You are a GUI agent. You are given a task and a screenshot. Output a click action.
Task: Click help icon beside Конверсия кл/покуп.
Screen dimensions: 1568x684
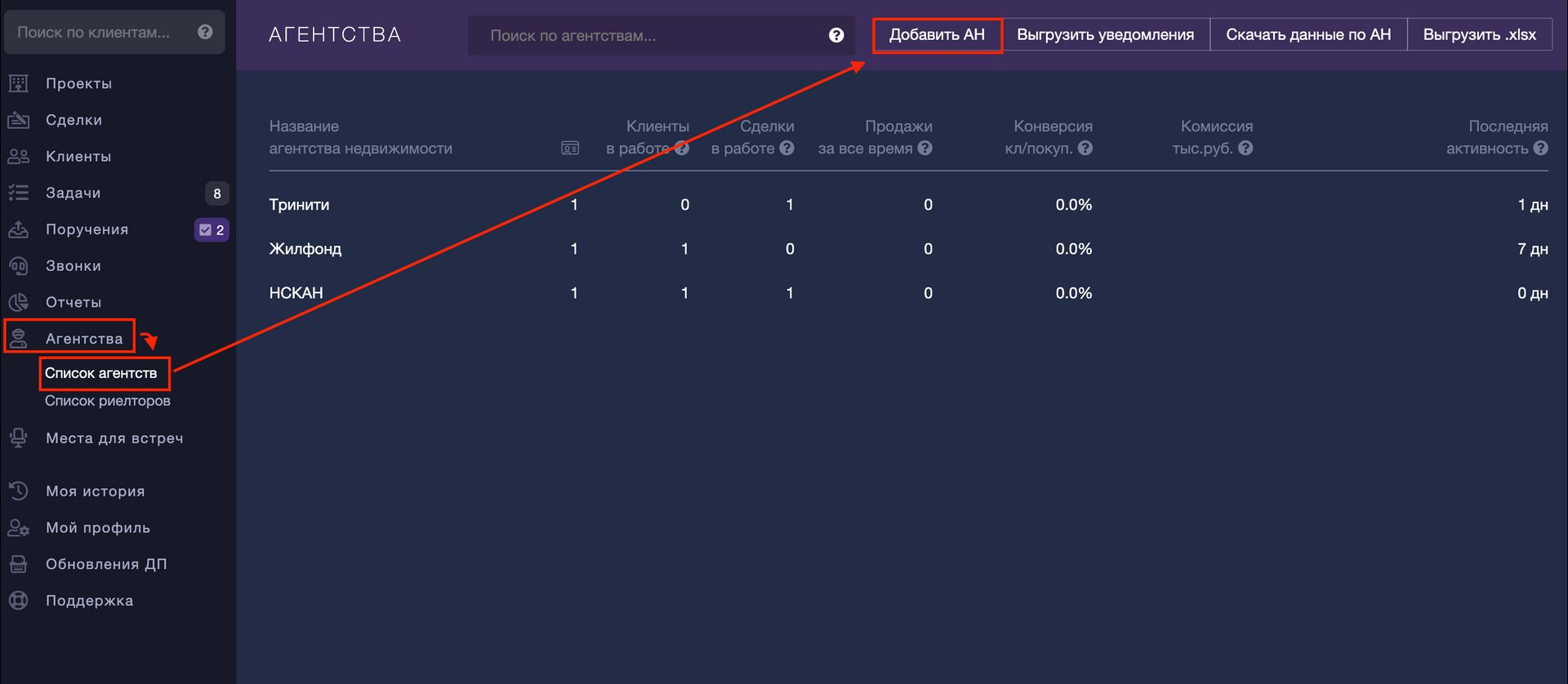(1085, 148)
